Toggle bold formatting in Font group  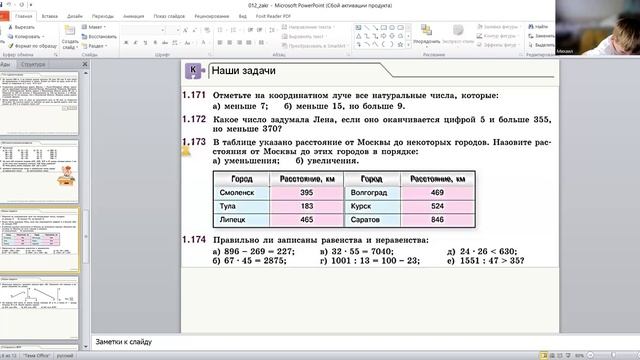[127, 42]
